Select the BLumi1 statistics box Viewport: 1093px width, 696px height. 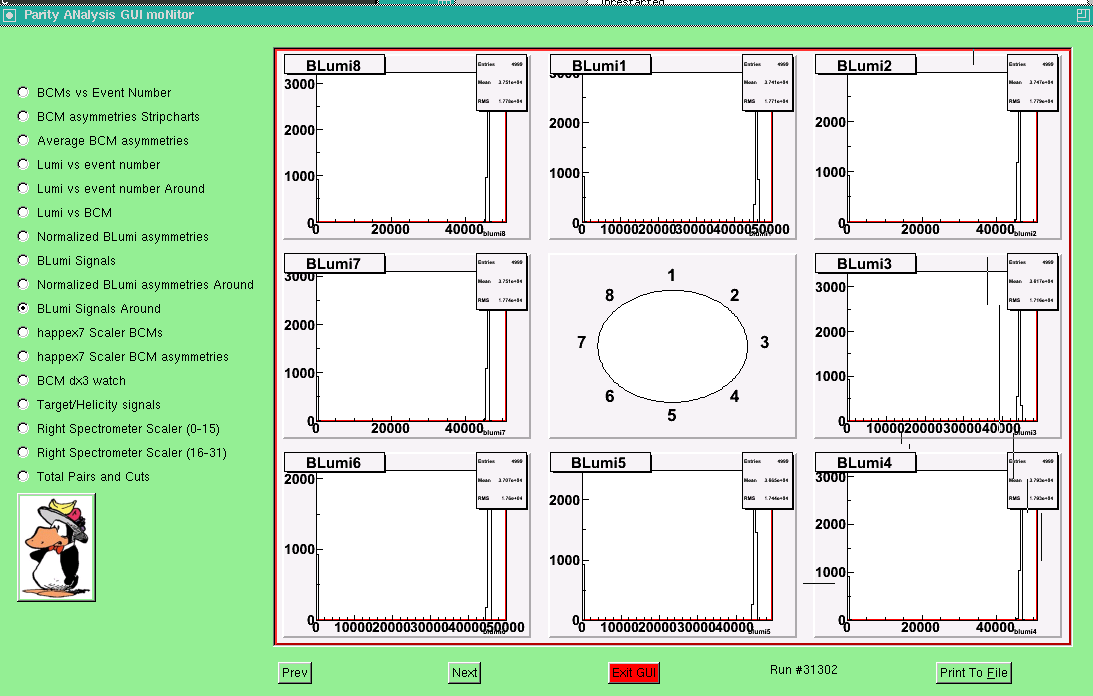767,83
